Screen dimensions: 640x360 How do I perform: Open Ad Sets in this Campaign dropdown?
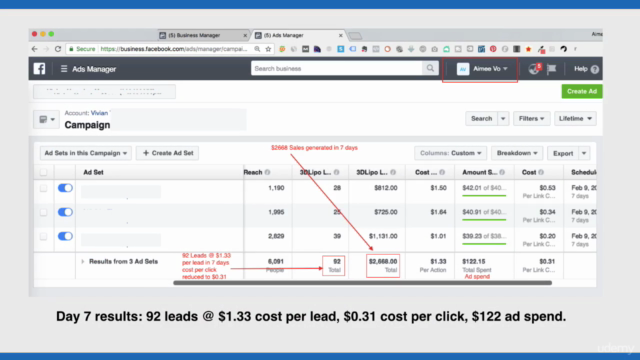86,153
